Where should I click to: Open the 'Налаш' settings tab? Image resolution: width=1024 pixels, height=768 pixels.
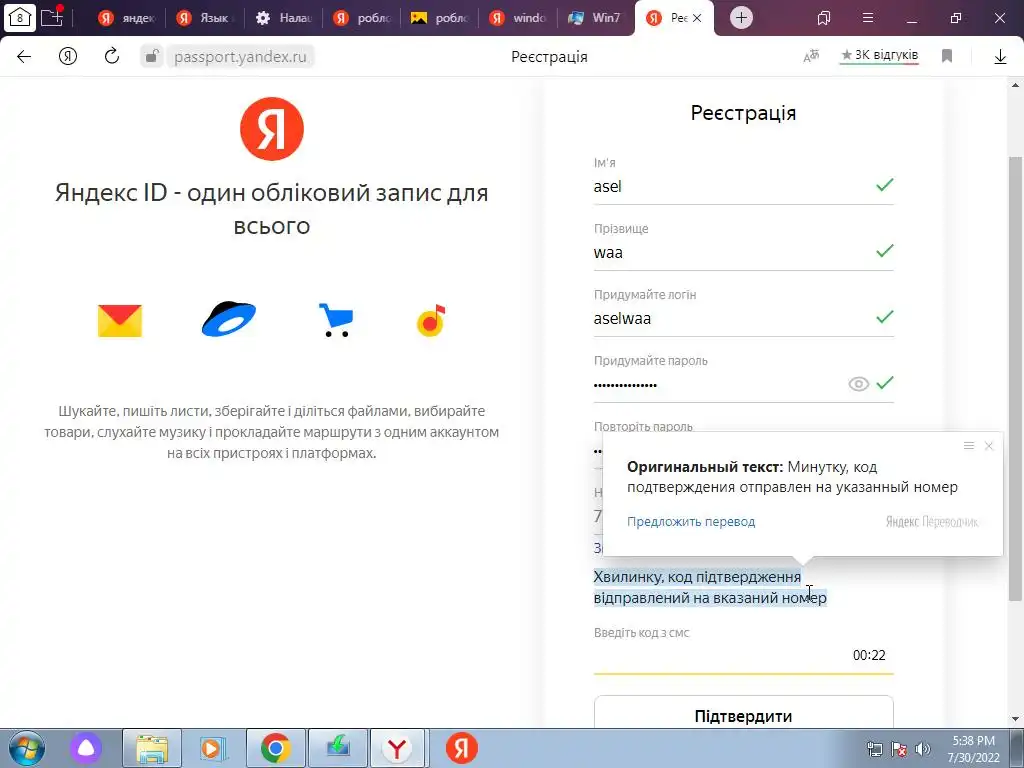(283, 18)
